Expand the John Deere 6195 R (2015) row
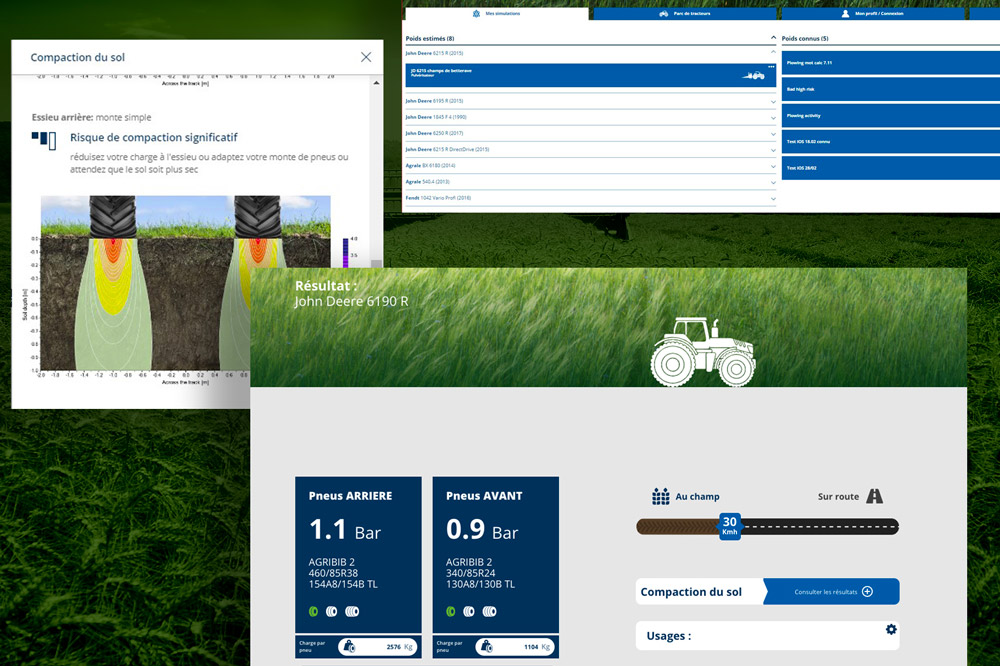1000x666 pixels. point(773,101)
